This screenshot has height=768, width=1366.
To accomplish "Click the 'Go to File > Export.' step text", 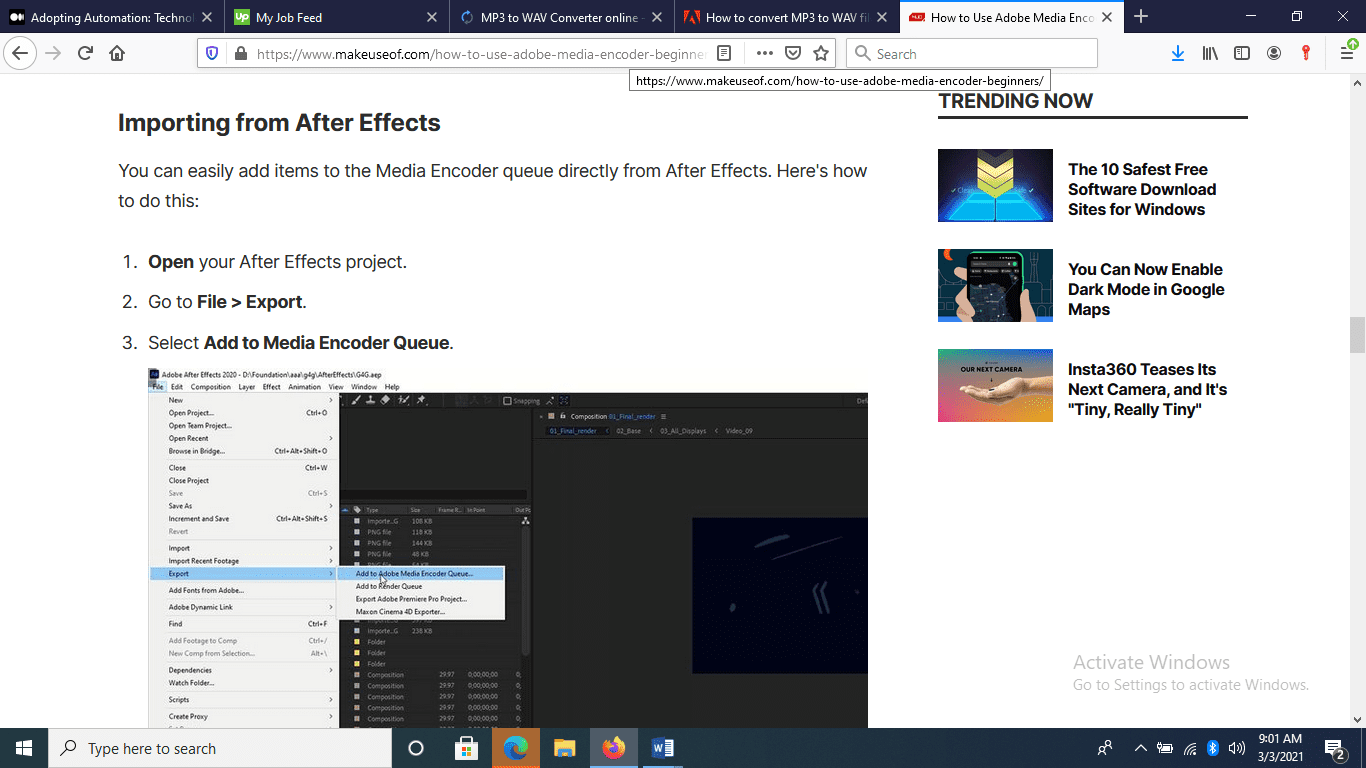I will [x=227, y=302].
